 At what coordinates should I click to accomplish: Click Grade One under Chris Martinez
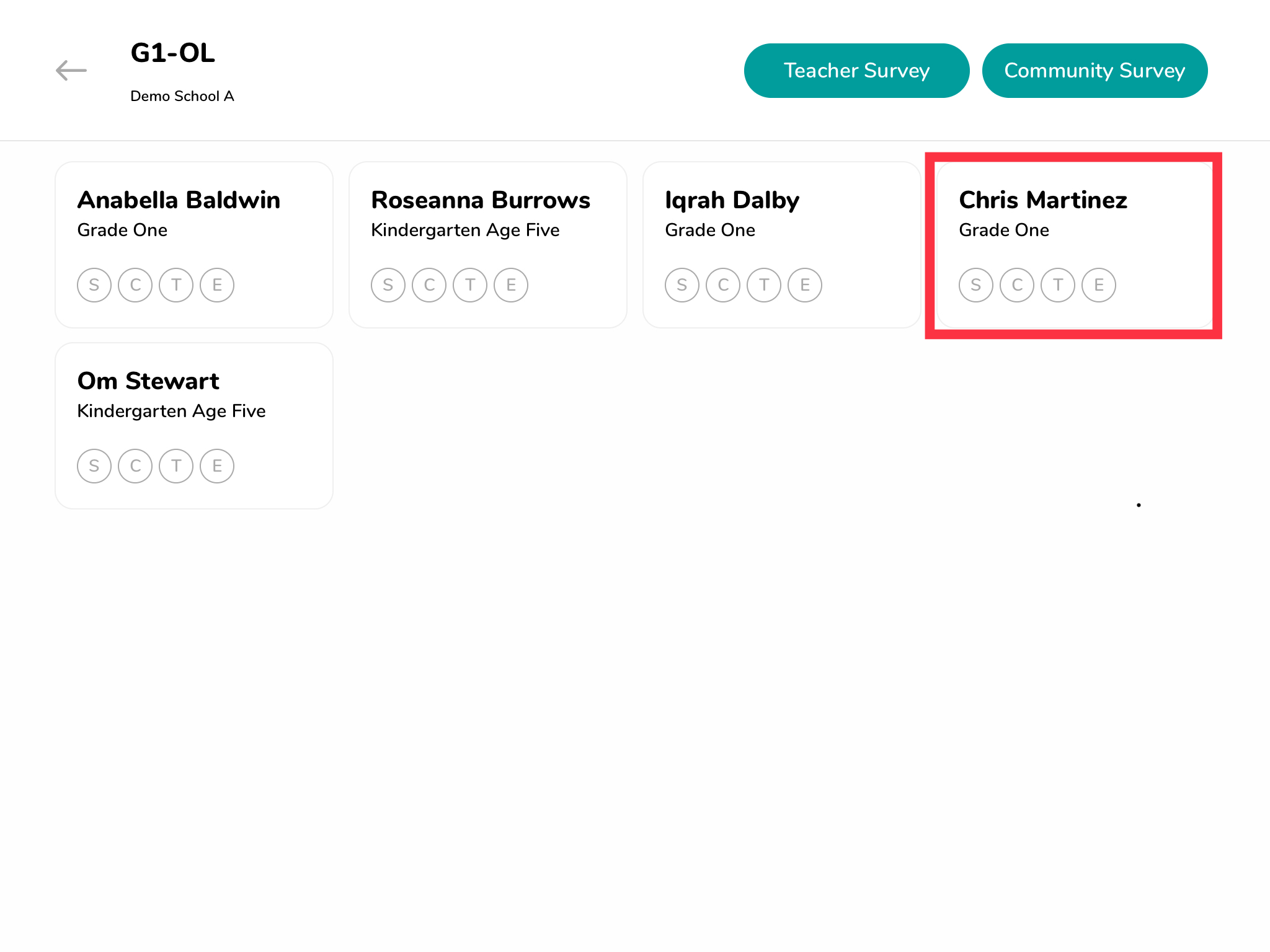pos(1004,230)
